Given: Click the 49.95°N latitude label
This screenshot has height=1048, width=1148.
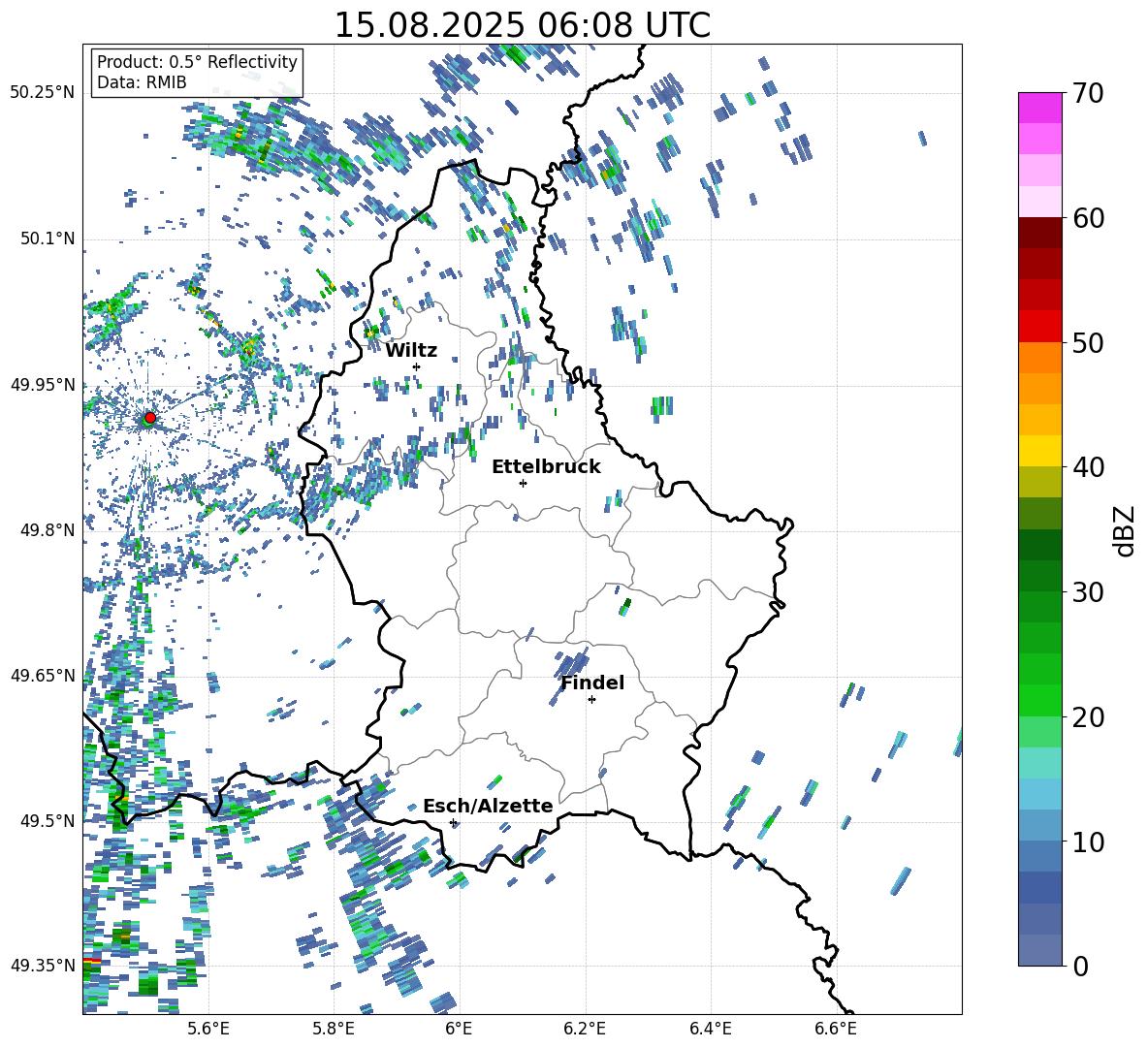Looking at the screenshot, I should tap(43, 384).
